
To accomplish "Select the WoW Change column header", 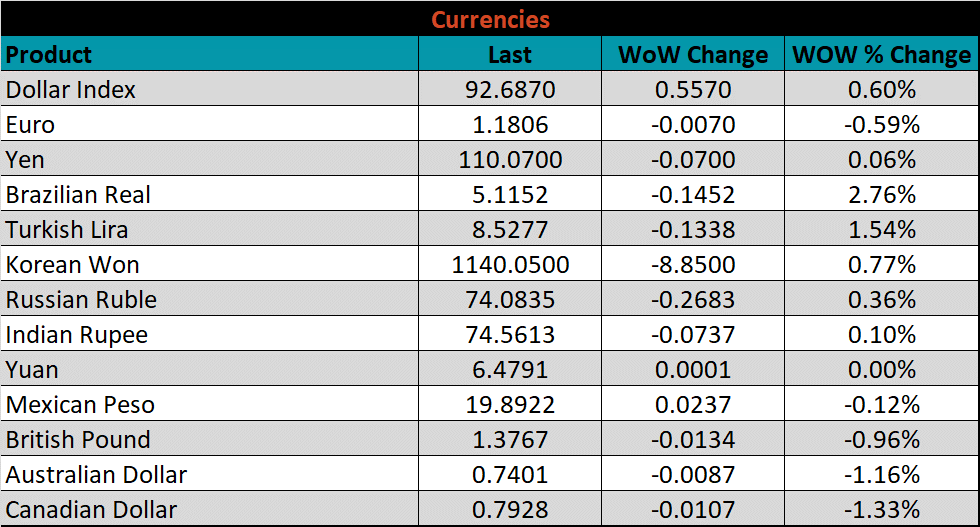I will pyautogui.click(x=693, y=55).
